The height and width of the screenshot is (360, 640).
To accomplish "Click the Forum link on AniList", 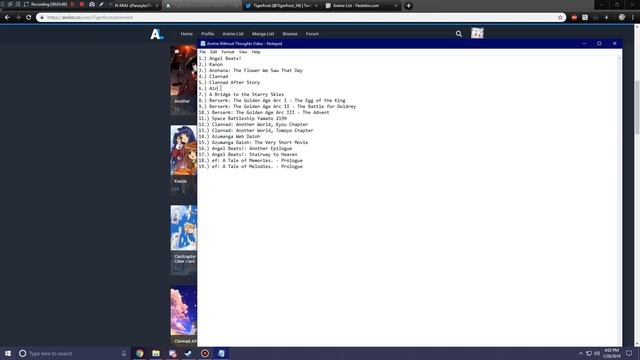I will pos(312,34).
